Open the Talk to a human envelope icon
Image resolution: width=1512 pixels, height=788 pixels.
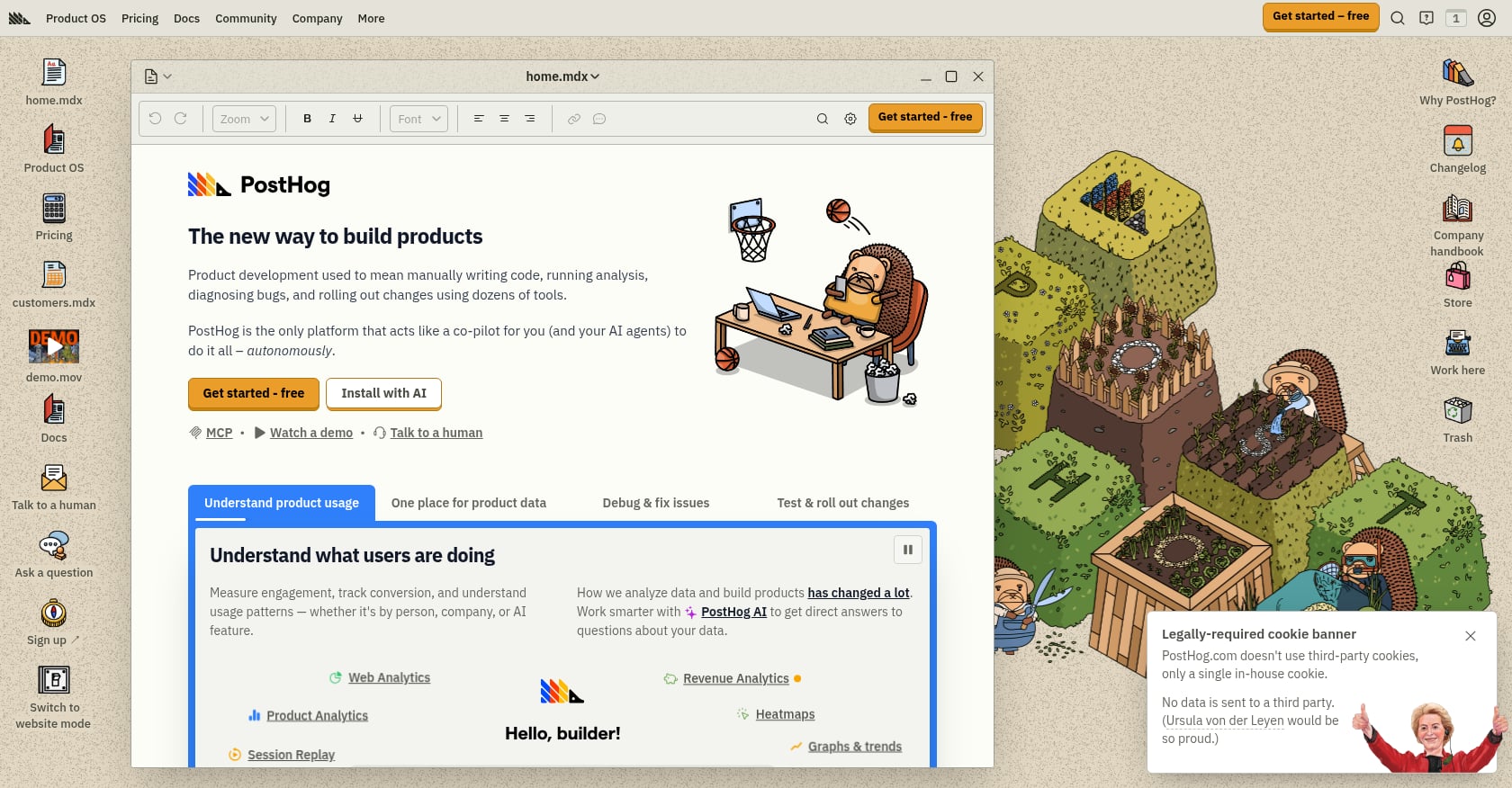tap(54, 487)
